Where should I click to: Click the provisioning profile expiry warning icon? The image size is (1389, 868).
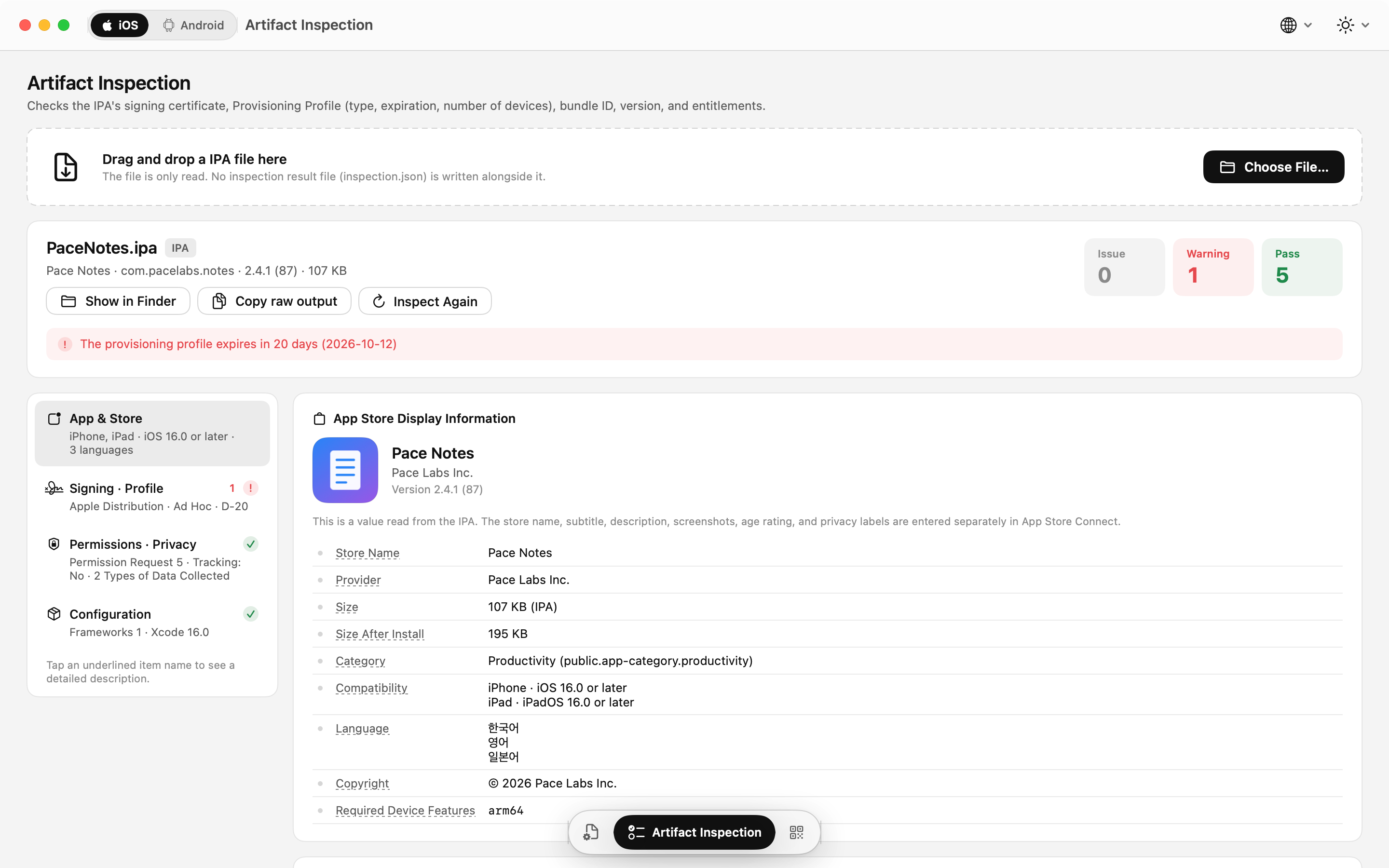click(x=65, y=344)
